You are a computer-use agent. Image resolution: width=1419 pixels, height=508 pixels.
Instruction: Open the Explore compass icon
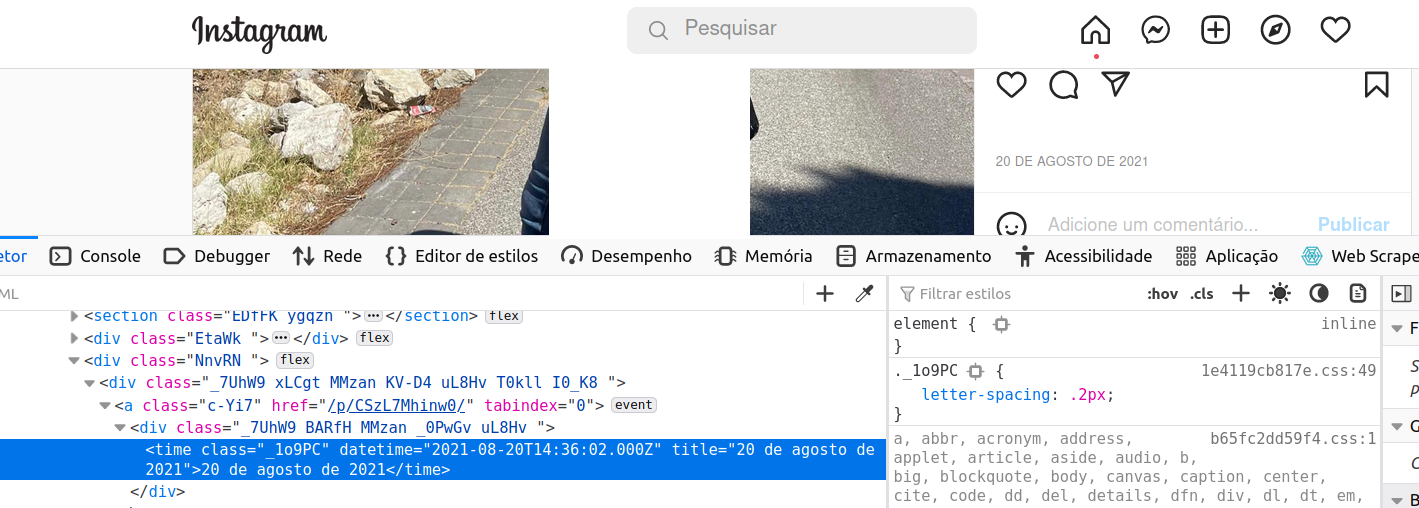click(1276, 30)
